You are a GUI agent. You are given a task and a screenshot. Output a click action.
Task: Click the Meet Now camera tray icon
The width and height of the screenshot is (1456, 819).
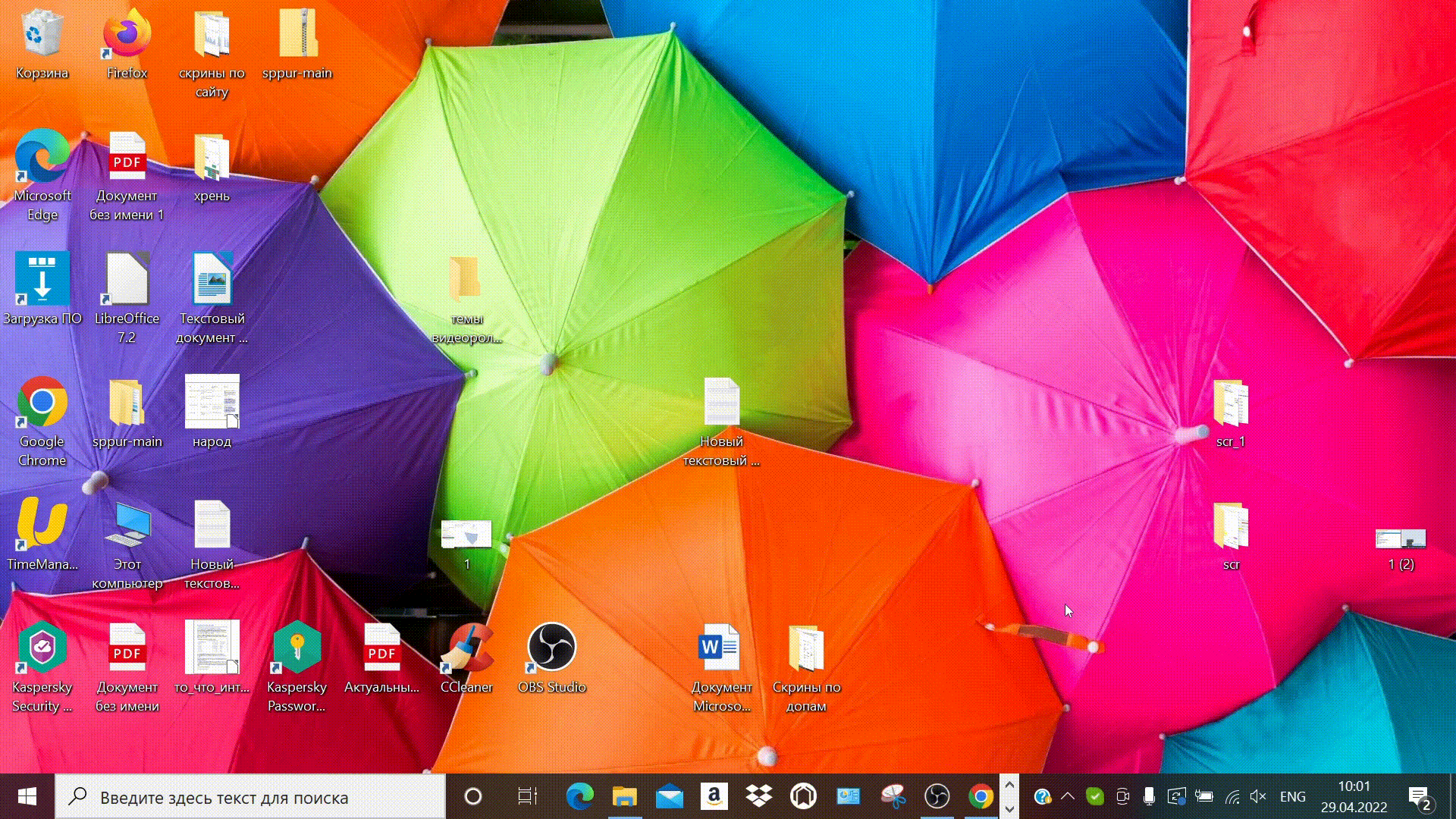point(1123,796)
